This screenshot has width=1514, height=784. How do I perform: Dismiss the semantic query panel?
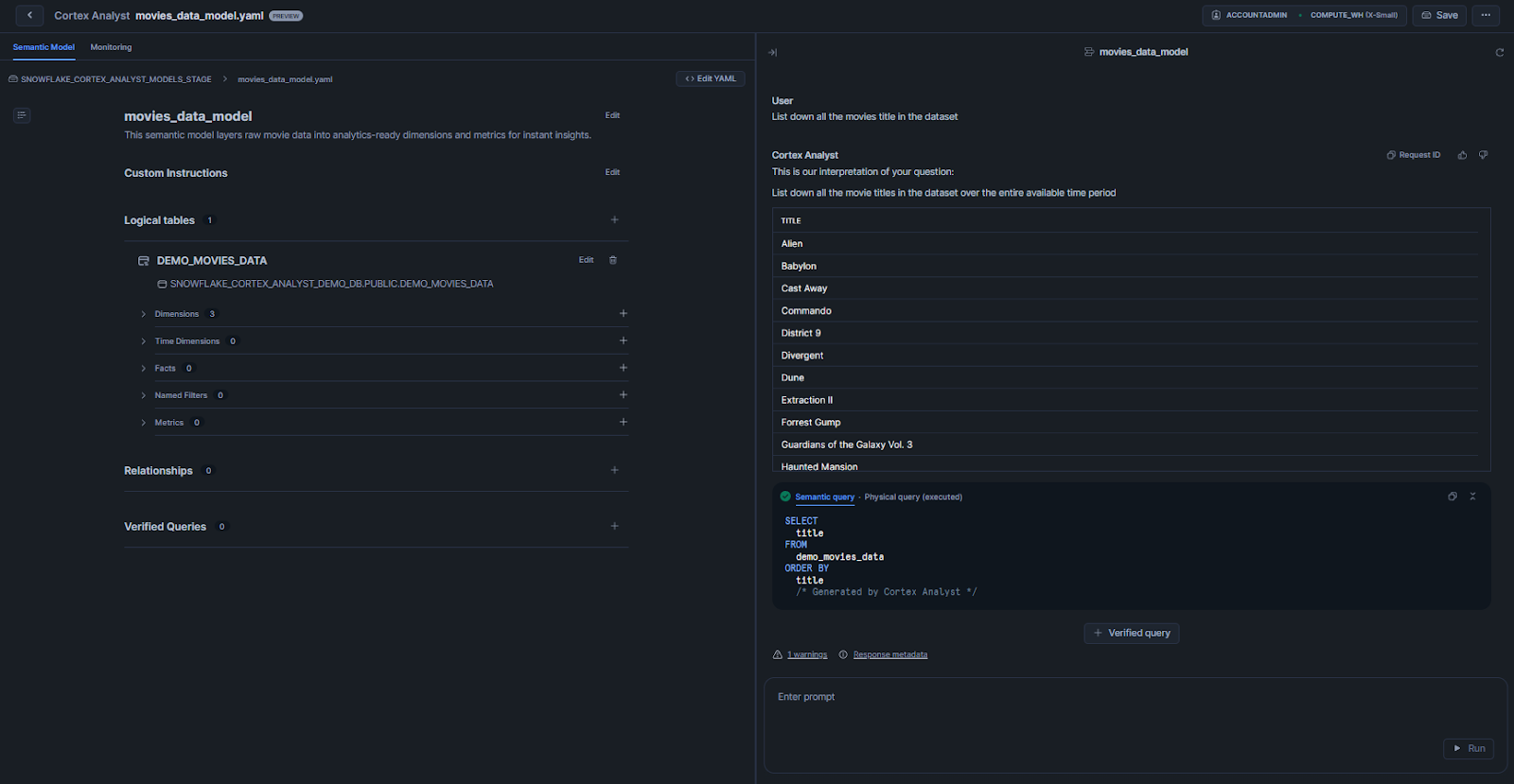pyautogui.click(x=1472, y=496)
